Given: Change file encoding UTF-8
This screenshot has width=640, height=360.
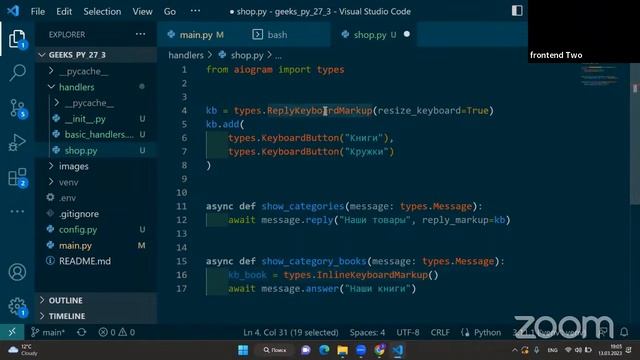Looking at the screenshot, I should click(407, 332).
